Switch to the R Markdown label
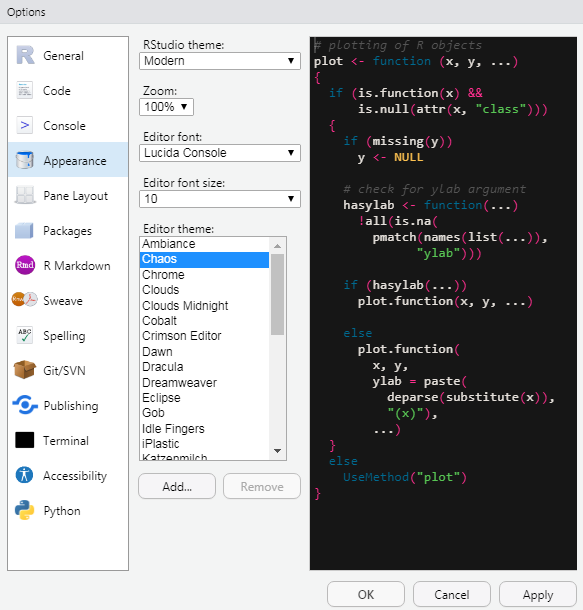Image resolution: width=583 pixels, height=610 pixels. (x=77, y=266)
